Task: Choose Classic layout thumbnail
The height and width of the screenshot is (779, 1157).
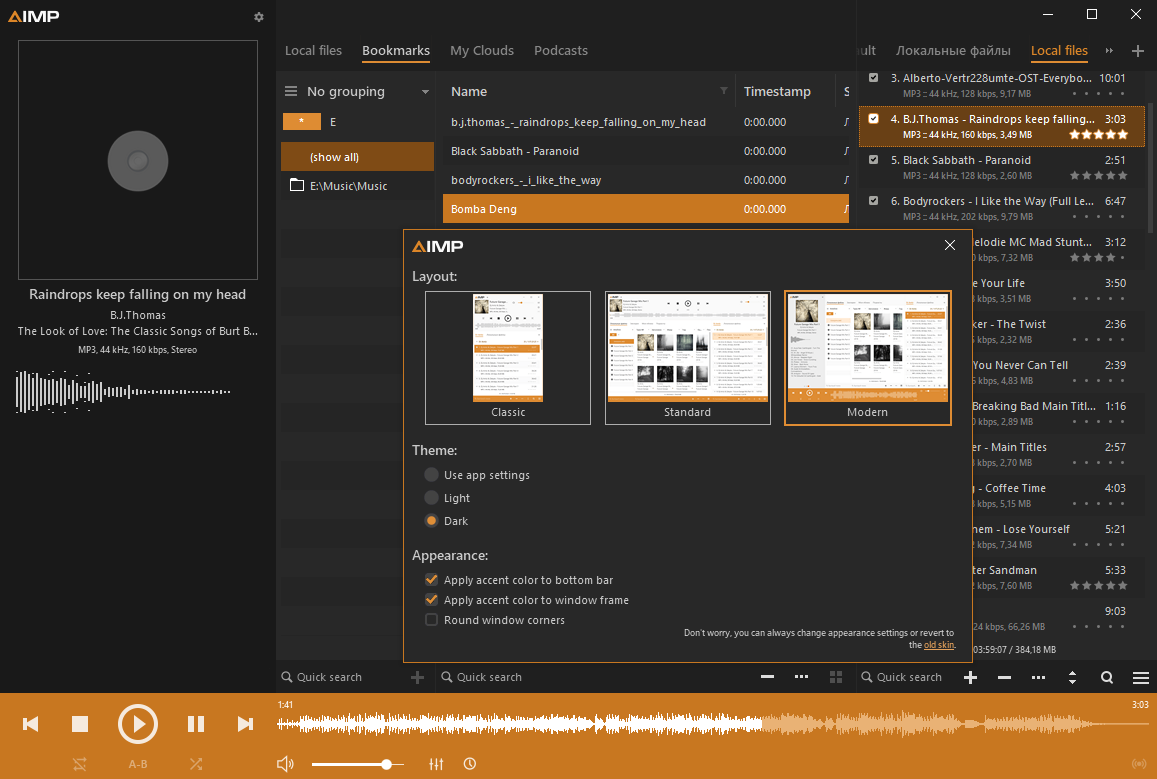Action: (x=508, y=358)
